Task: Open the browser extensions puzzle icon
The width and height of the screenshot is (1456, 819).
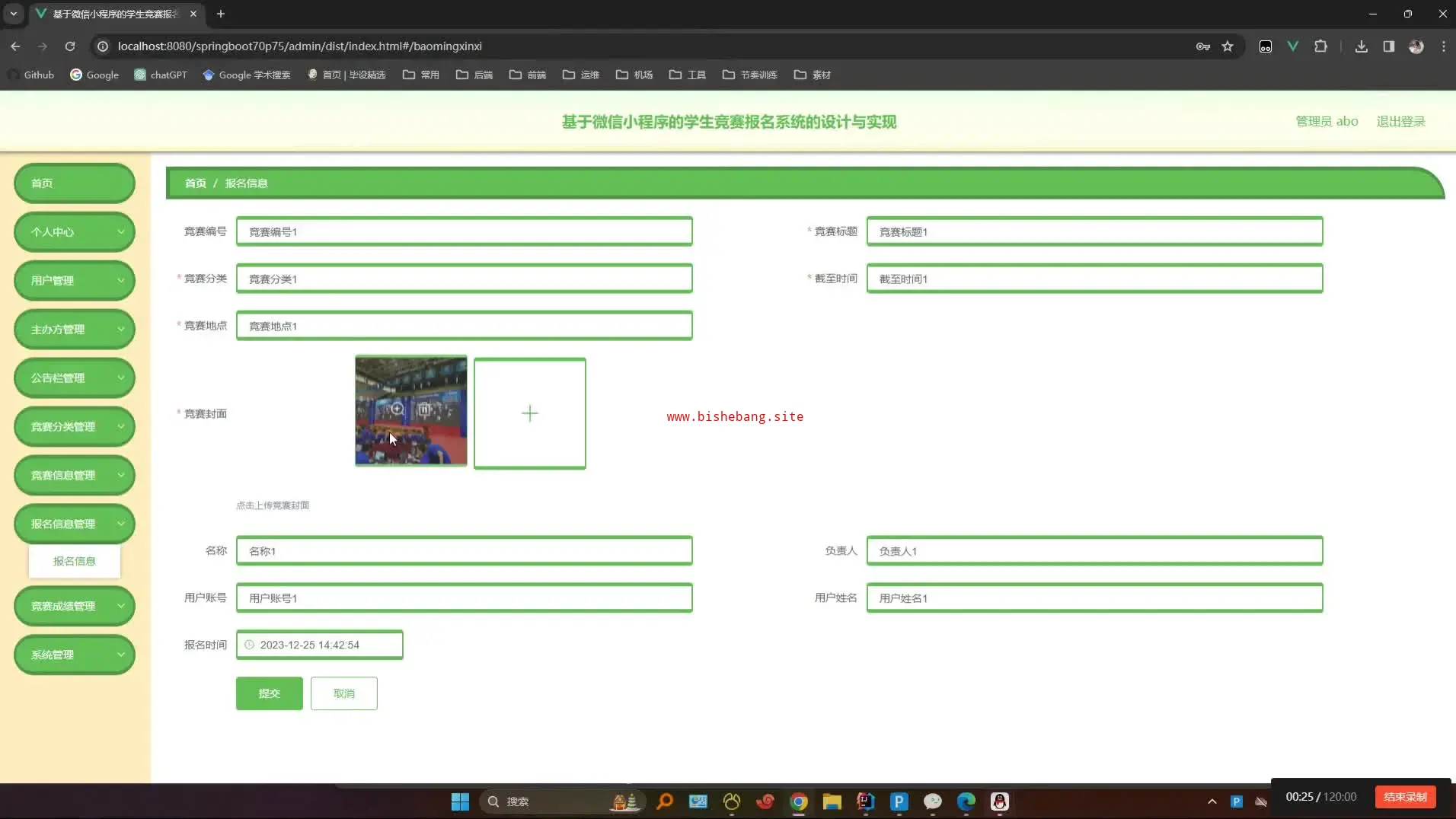Action: tap(1320, 46)
